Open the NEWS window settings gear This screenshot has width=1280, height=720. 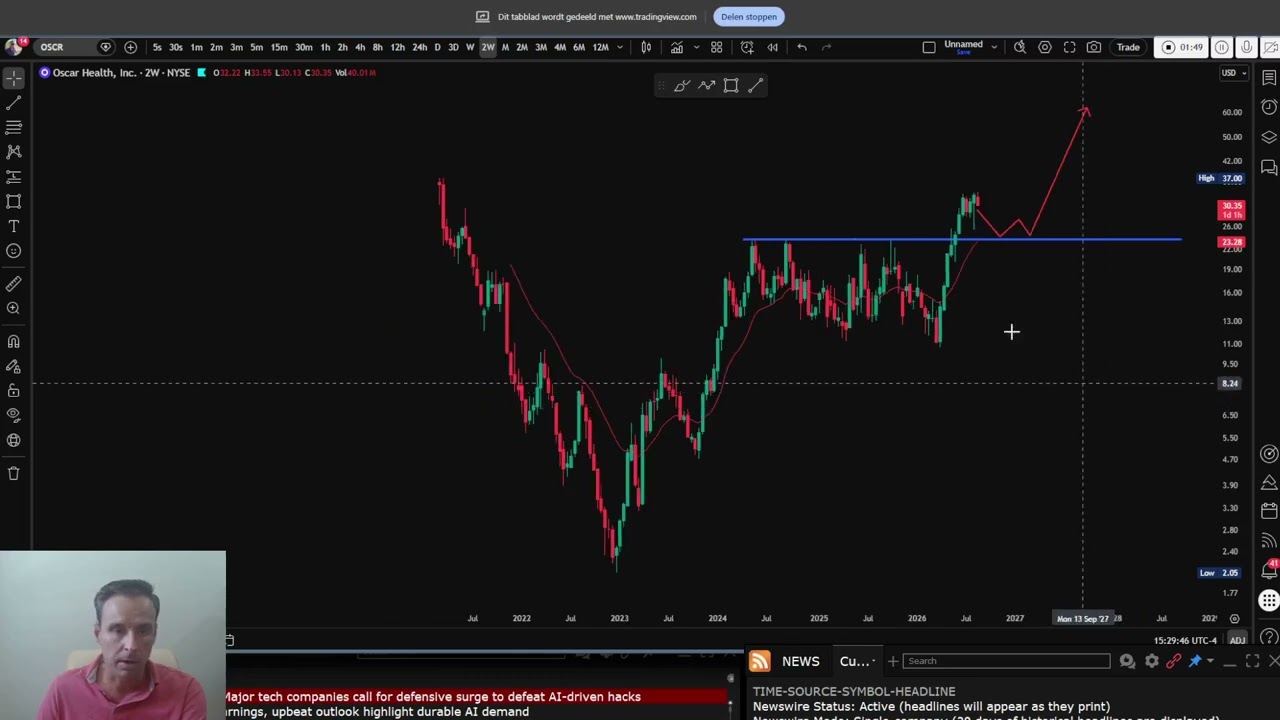1151,661
